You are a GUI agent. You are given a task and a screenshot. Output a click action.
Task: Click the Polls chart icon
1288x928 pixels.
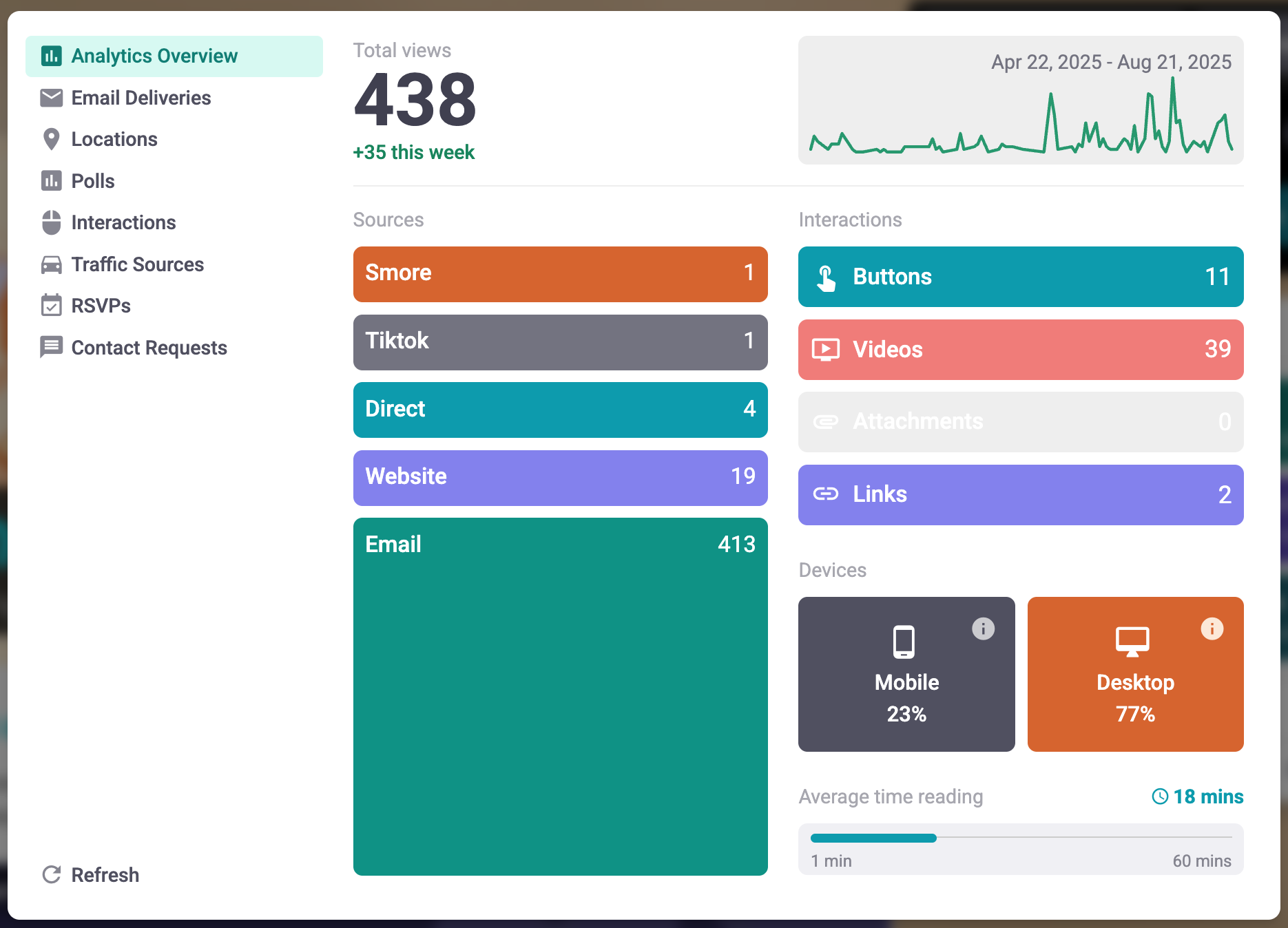[51, 181]
